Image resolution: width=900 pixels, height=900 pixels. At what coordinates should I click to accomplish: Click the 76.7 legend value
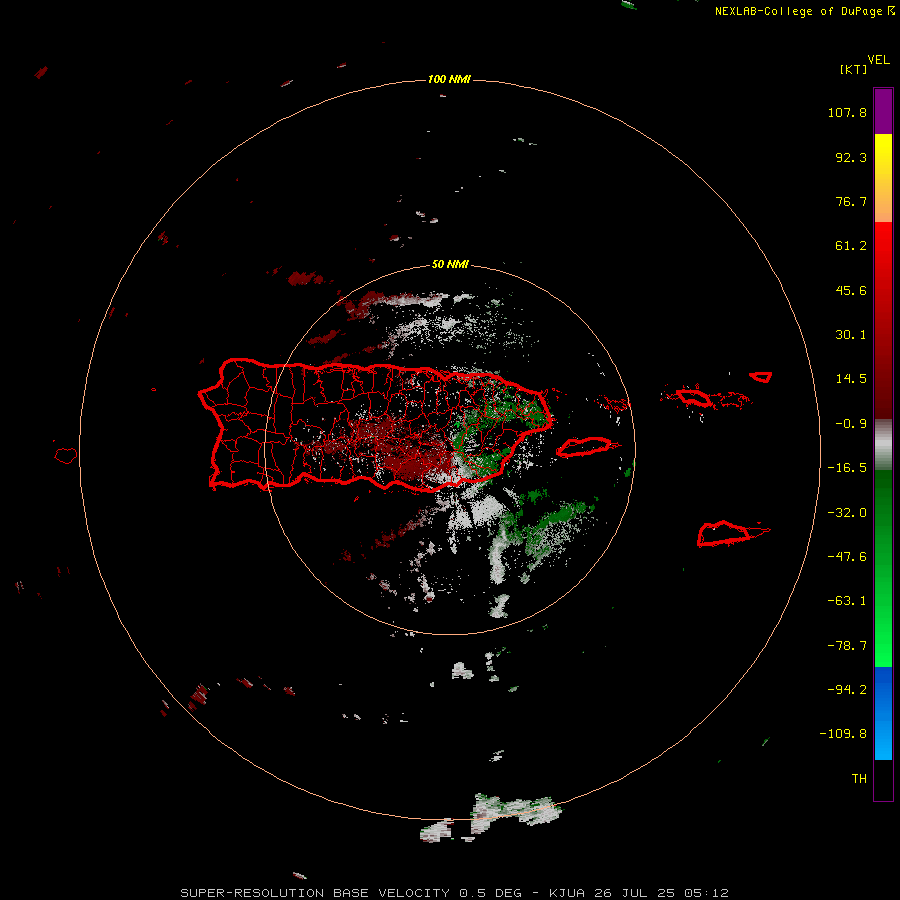tap(851, 201)
